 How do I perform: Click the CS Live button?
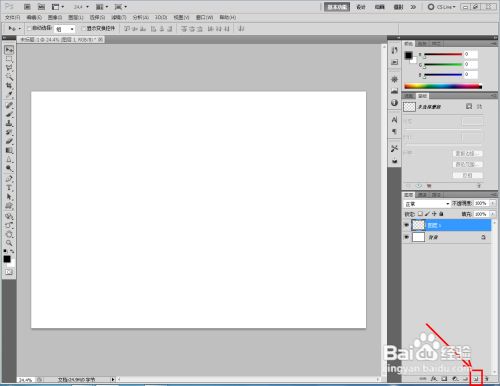coord(442,7)
